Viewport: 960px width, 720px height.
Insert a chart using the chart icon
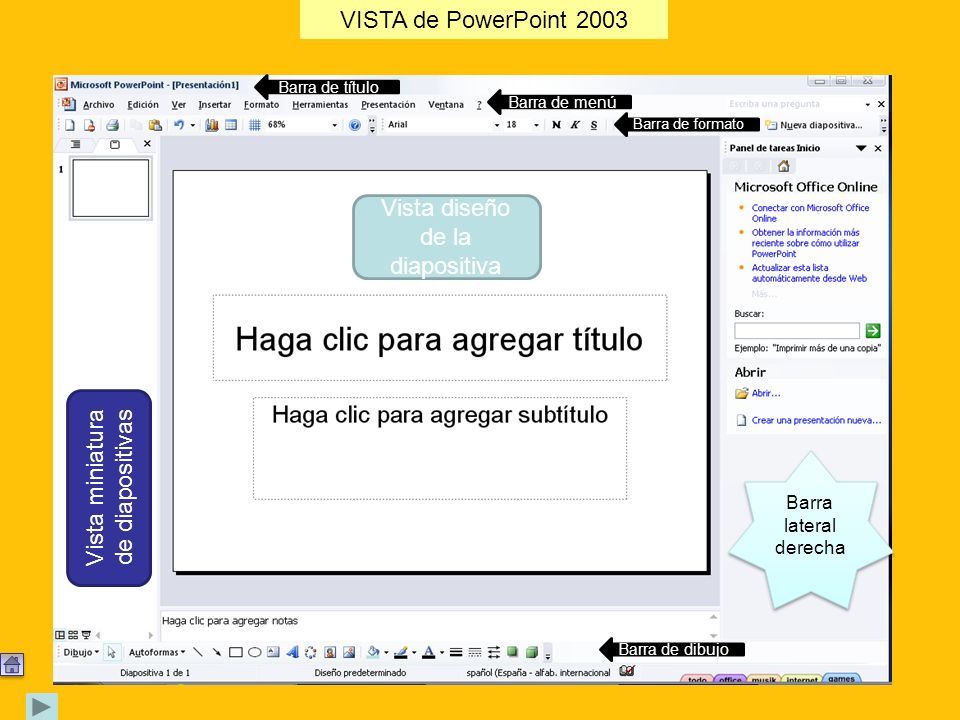tap(212, 126)
